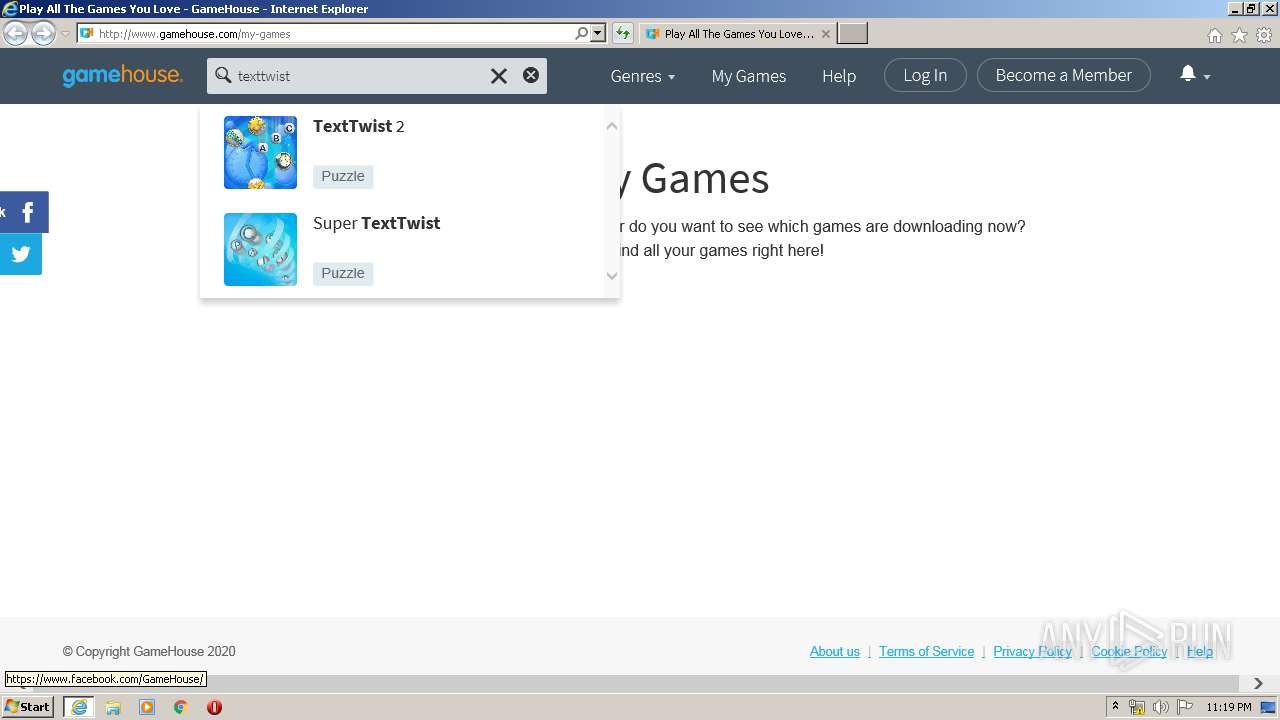Open the Help navigation item
The image size is (1280, 720).
(x=839, y=76)
